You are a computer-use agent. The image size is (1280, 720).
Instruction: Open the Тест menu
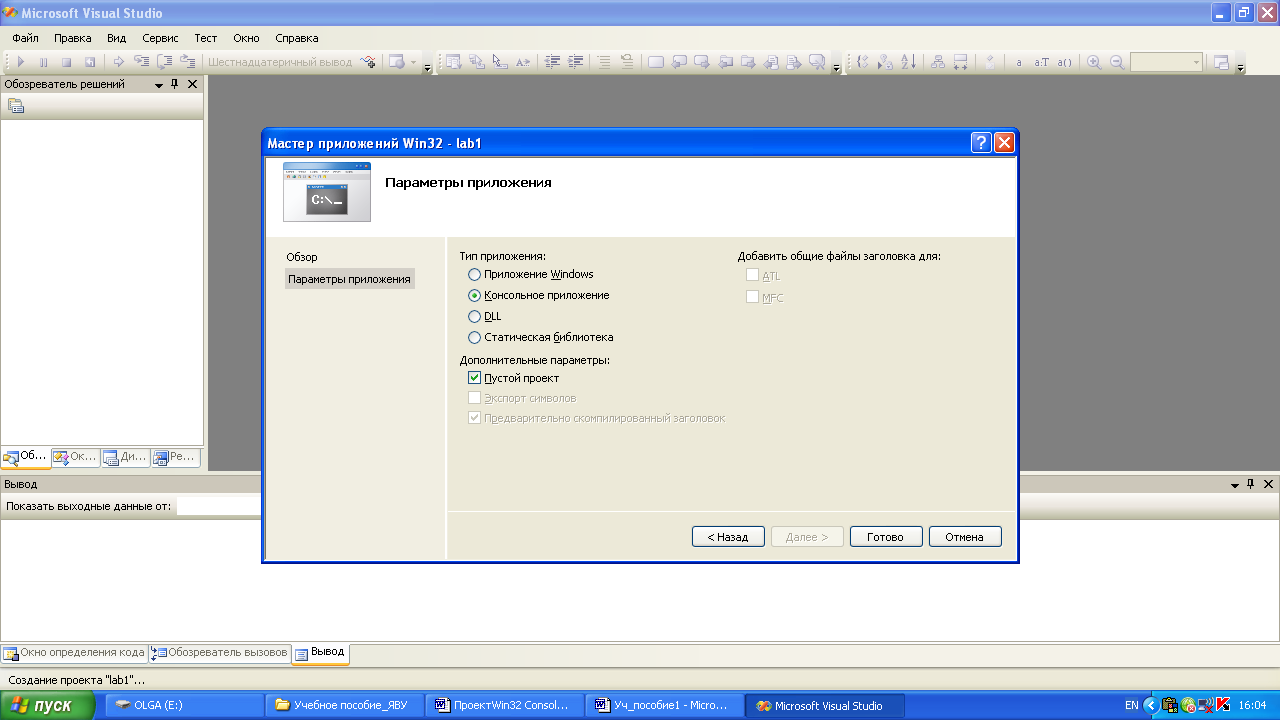click(x=206, y=38)
